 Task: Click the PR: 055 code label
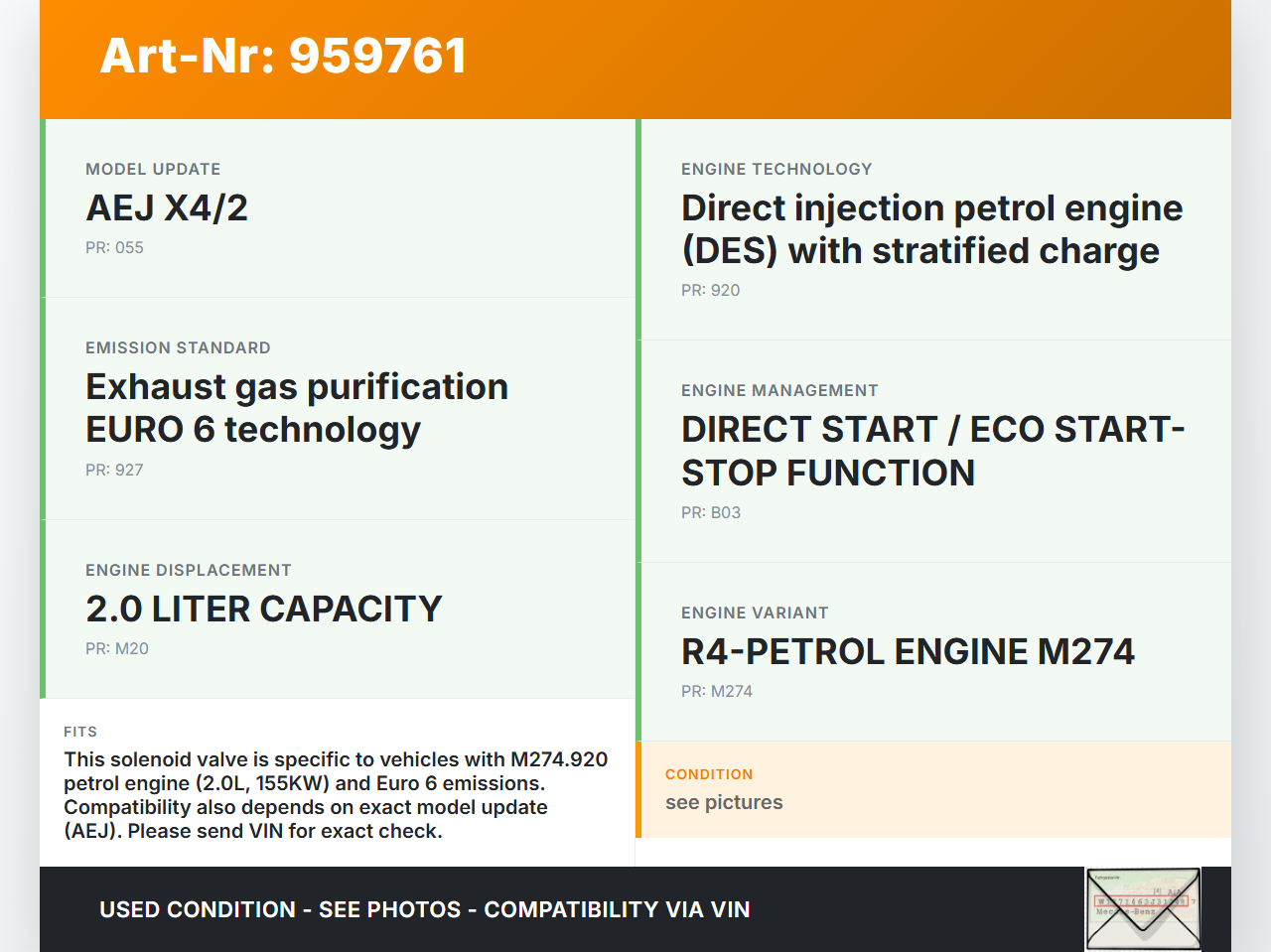(x=114, y=248)
